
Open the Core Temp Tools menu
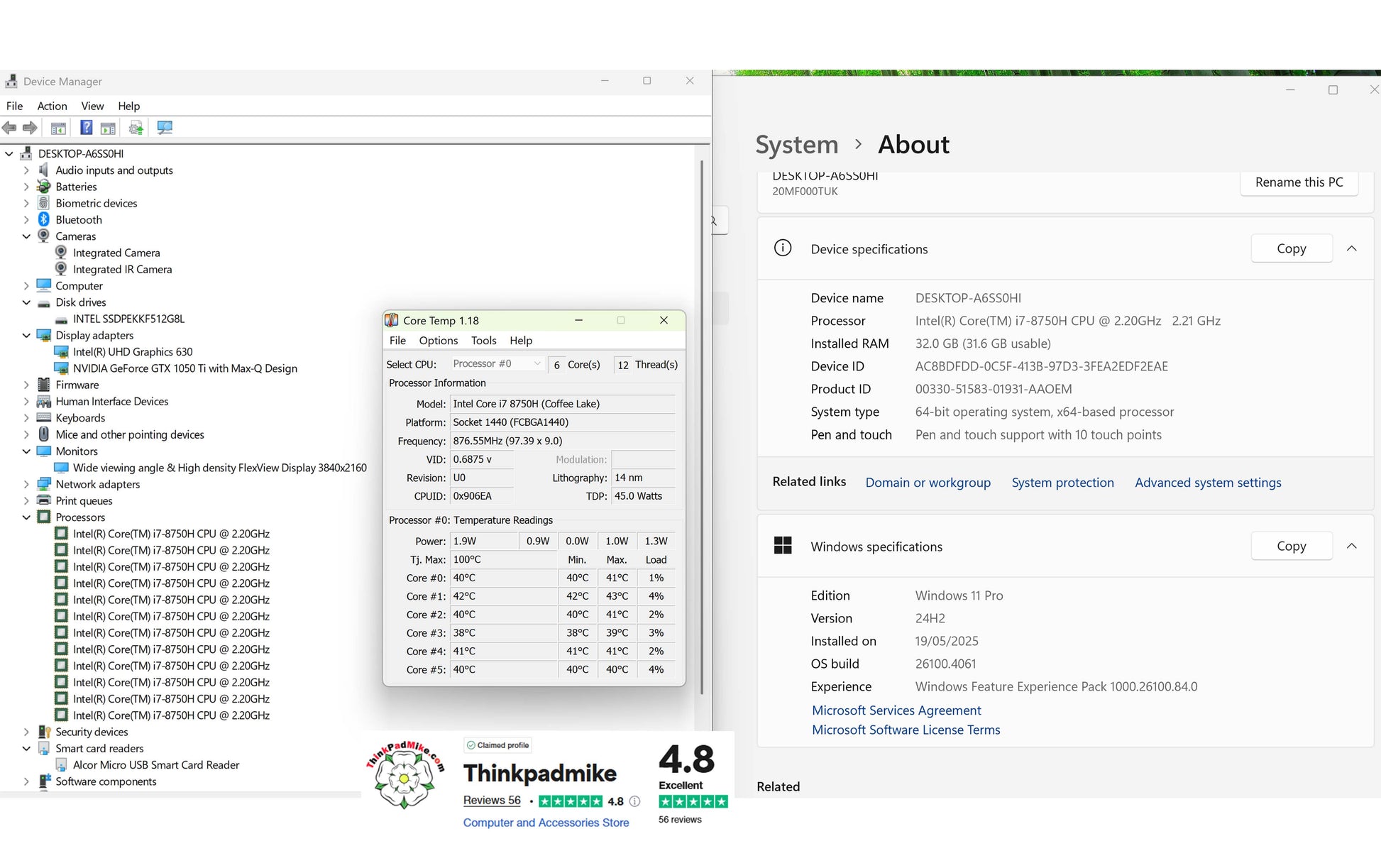coord(484,341)
